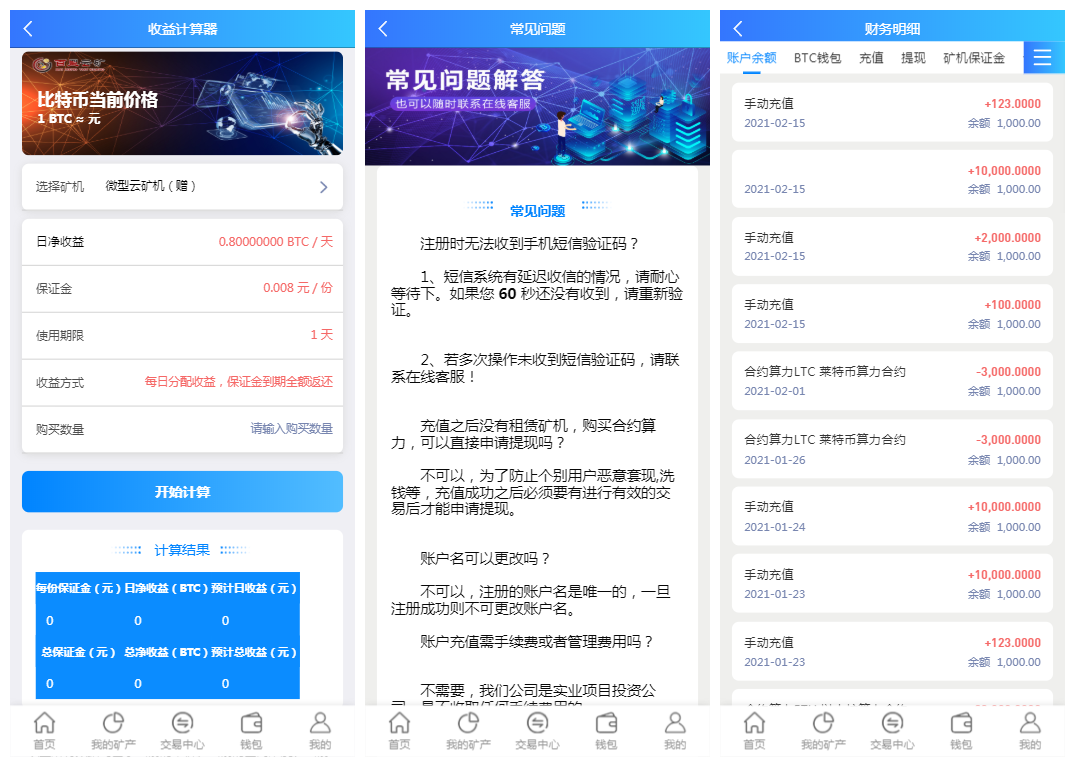The height and width of the screenshot is (767, 1075).
Task: Select the 充值 tab in 财务明细
Action: click(x=871, y=58)
